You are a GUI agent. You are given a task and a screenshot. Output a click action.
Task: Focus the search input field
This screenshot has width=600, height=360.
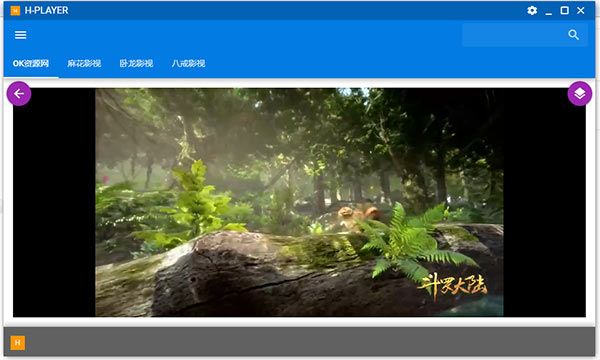[x=514, y=35]
